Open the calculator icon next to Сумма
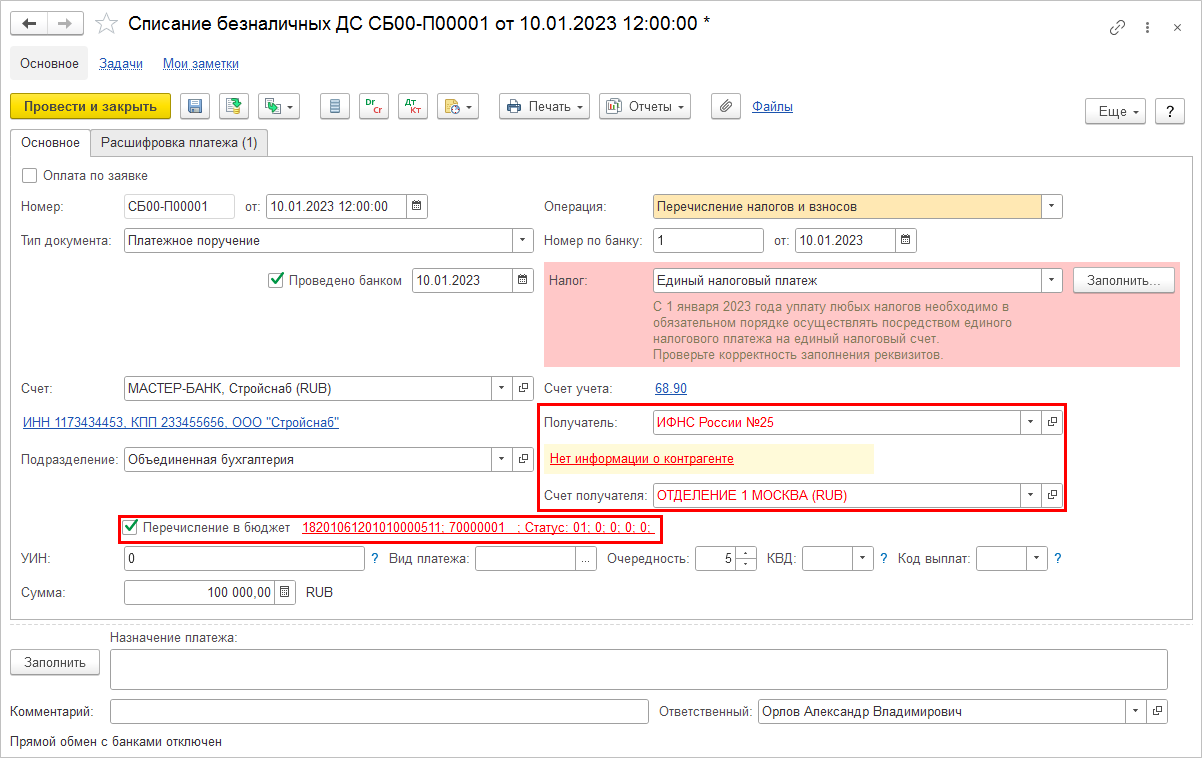The height and width of the screenshot is (759, 1204). (x=285, y=592)
